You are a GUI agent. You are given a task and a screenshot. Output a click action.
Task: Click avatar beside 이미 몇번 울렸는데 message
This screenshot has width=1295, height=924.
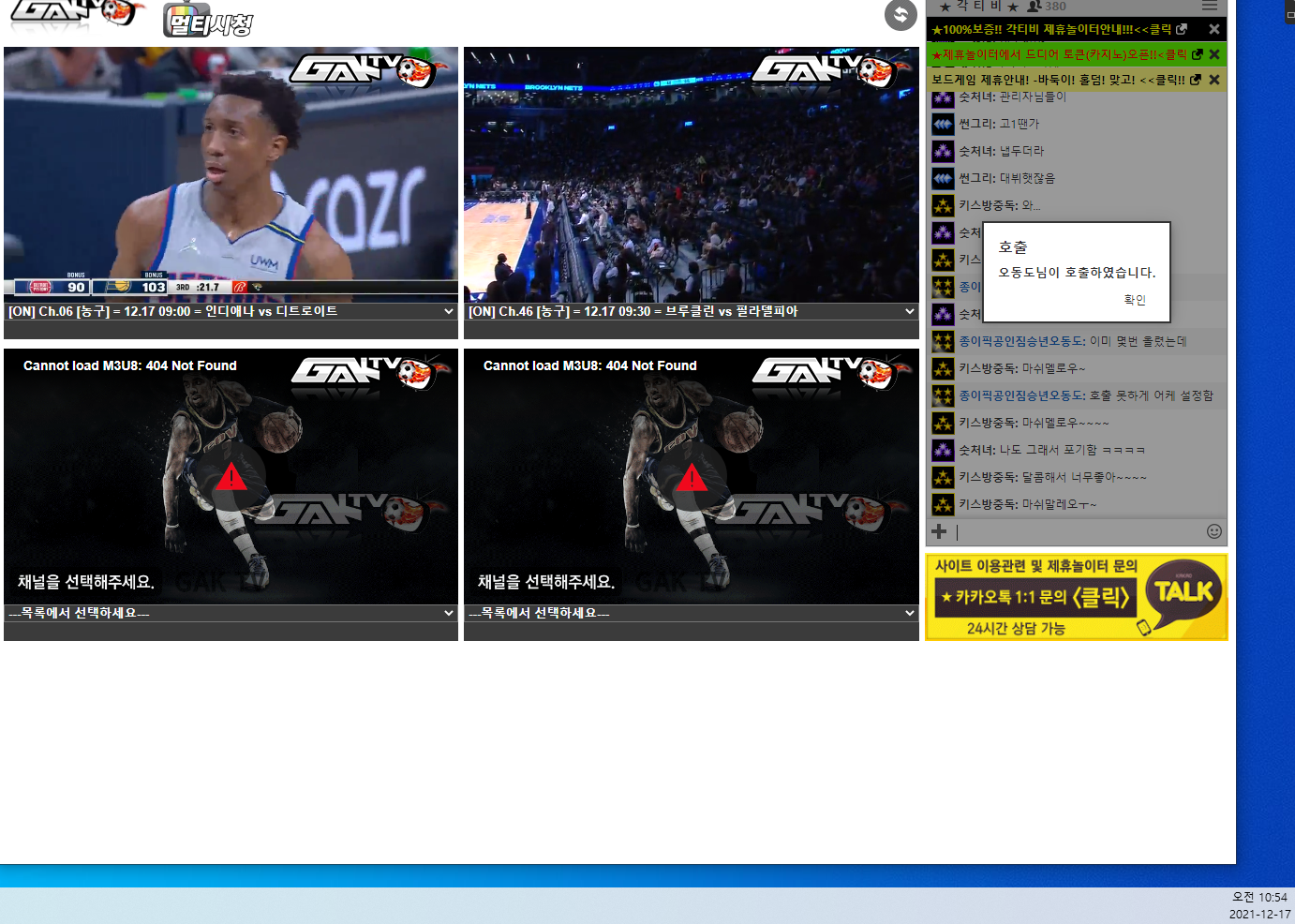943,341
